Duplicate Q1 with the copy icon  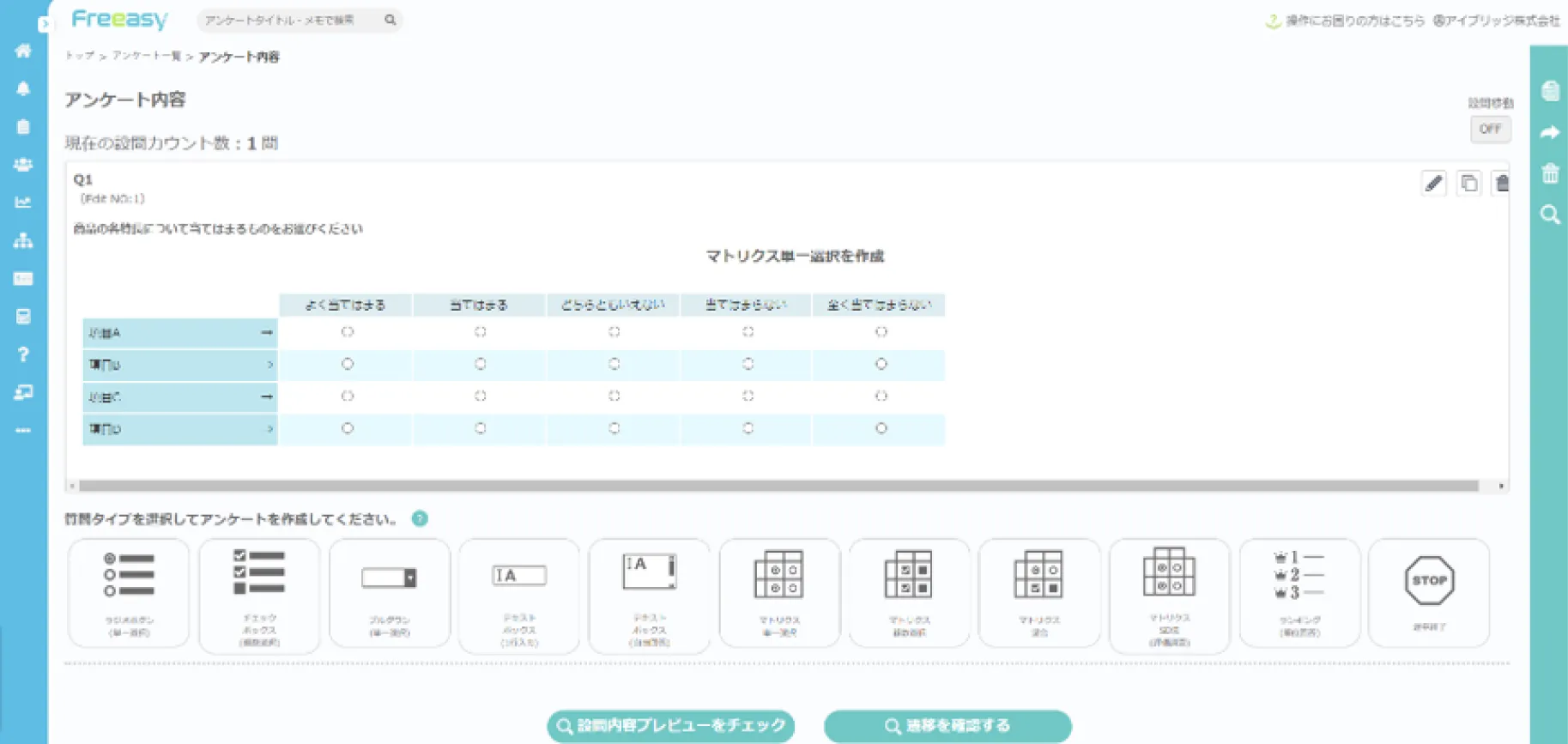1468,183
